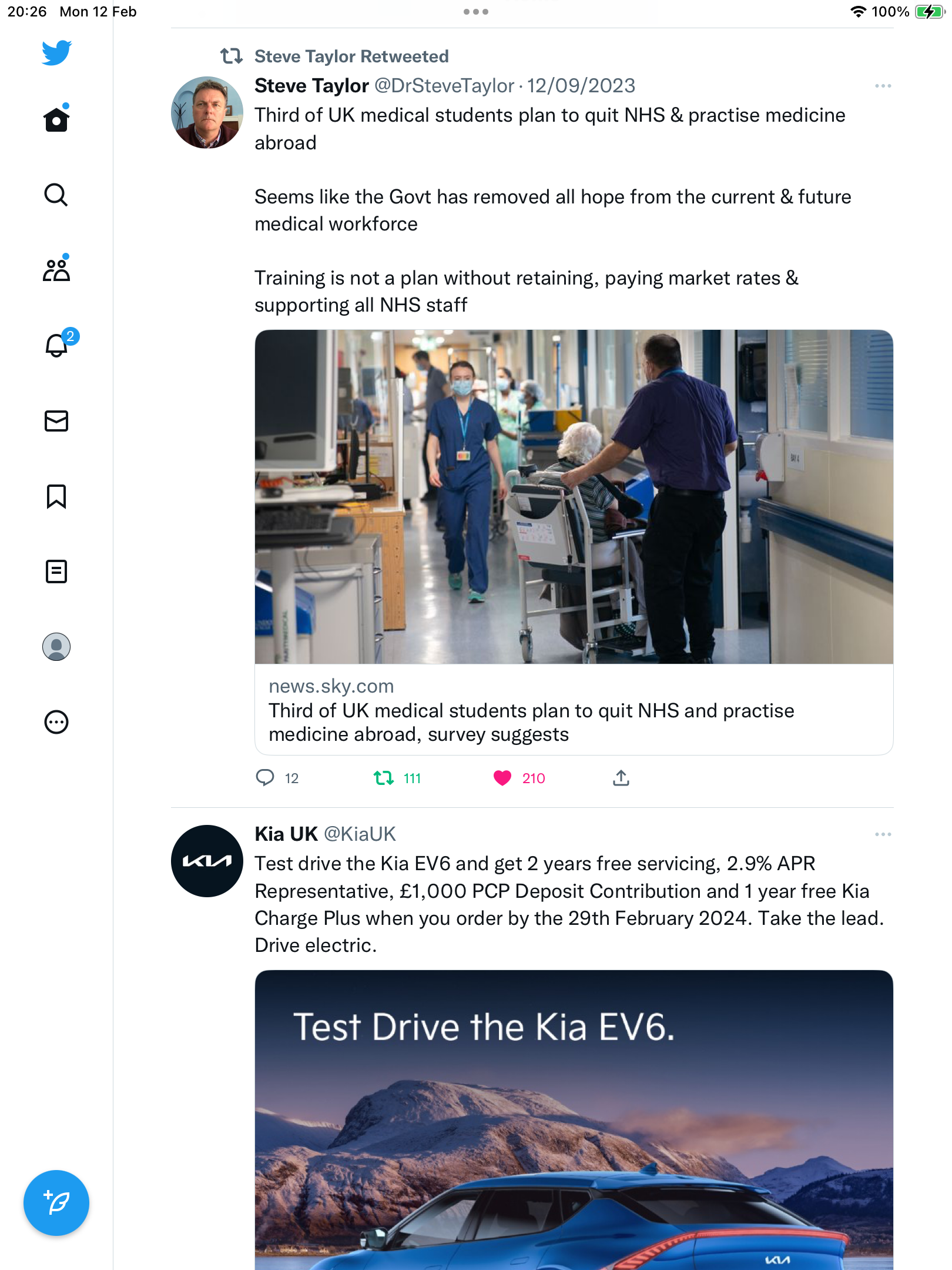
Task: Open Bookmarks icon in sidebar
Action: click(56, 496)
